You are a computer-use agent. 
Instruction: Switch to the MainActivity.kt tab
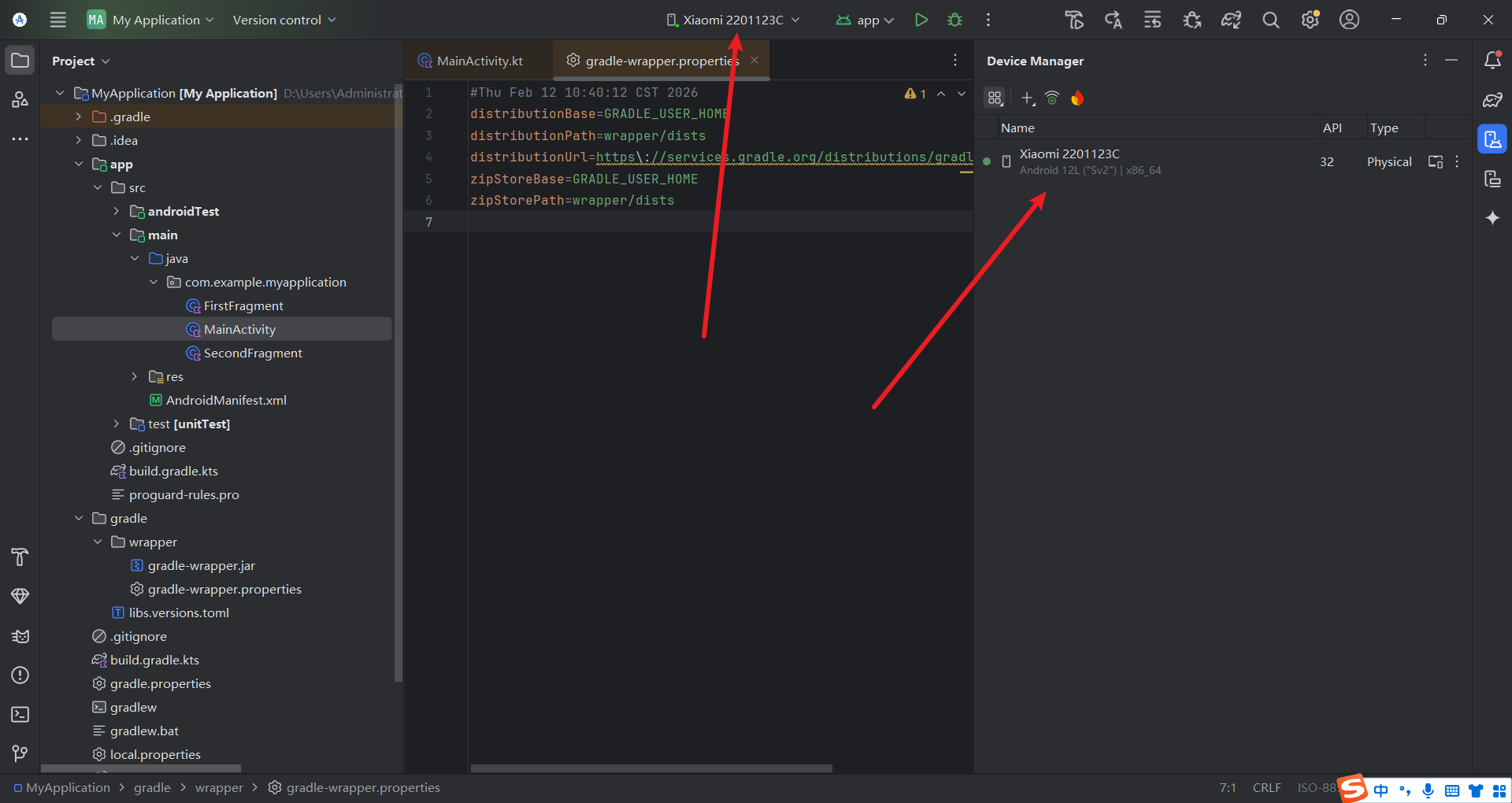[470, 61]
